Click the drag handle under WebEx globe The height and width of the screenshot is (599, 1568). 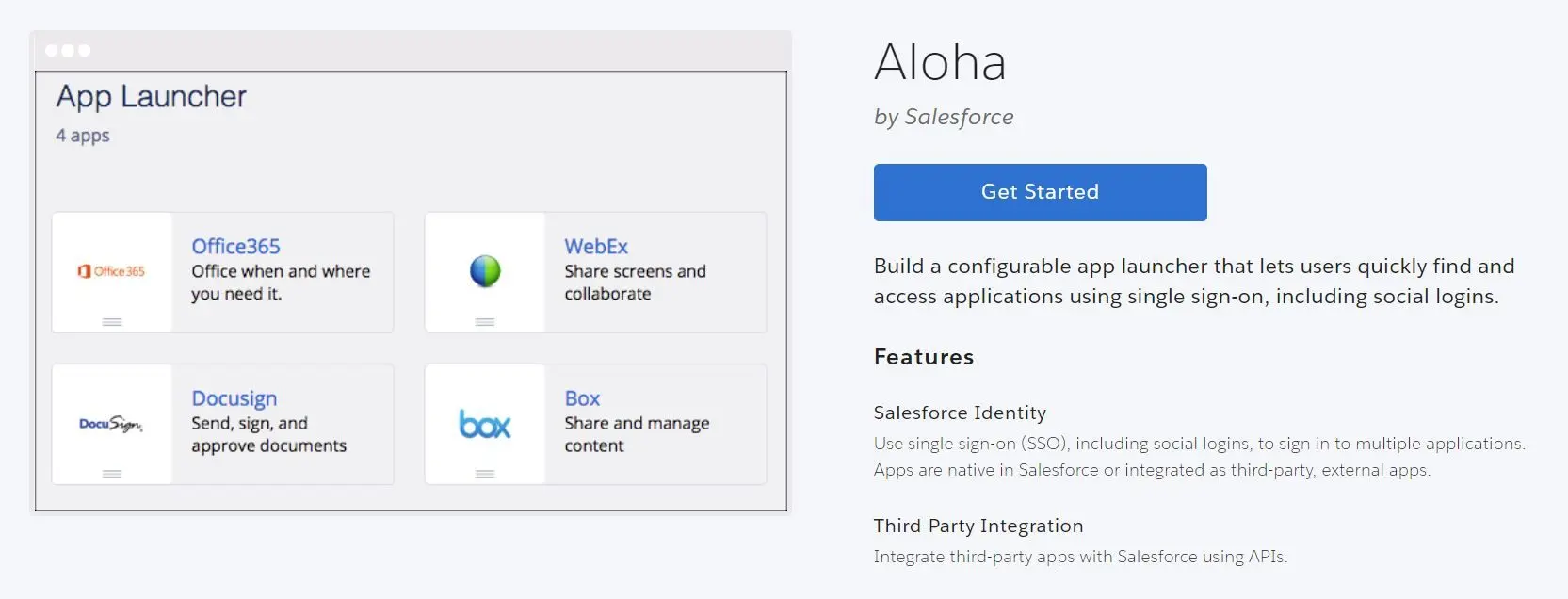point(485,322)
